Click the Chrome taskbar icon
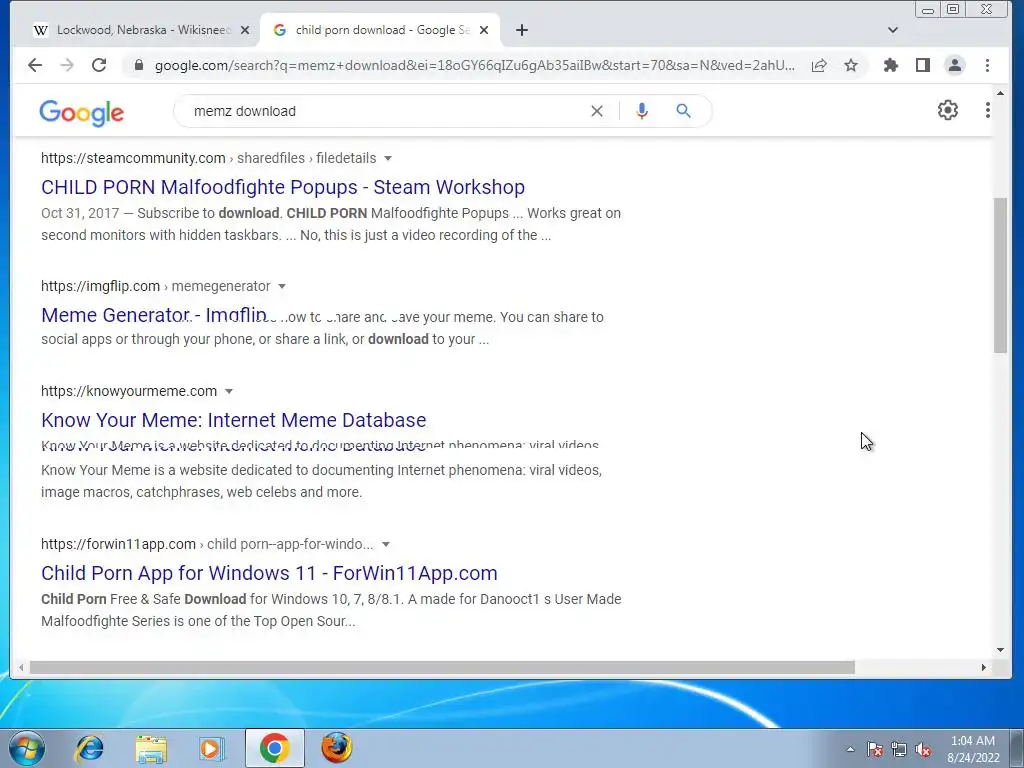This screenshot has width=1024, height=768. (274, 748)
